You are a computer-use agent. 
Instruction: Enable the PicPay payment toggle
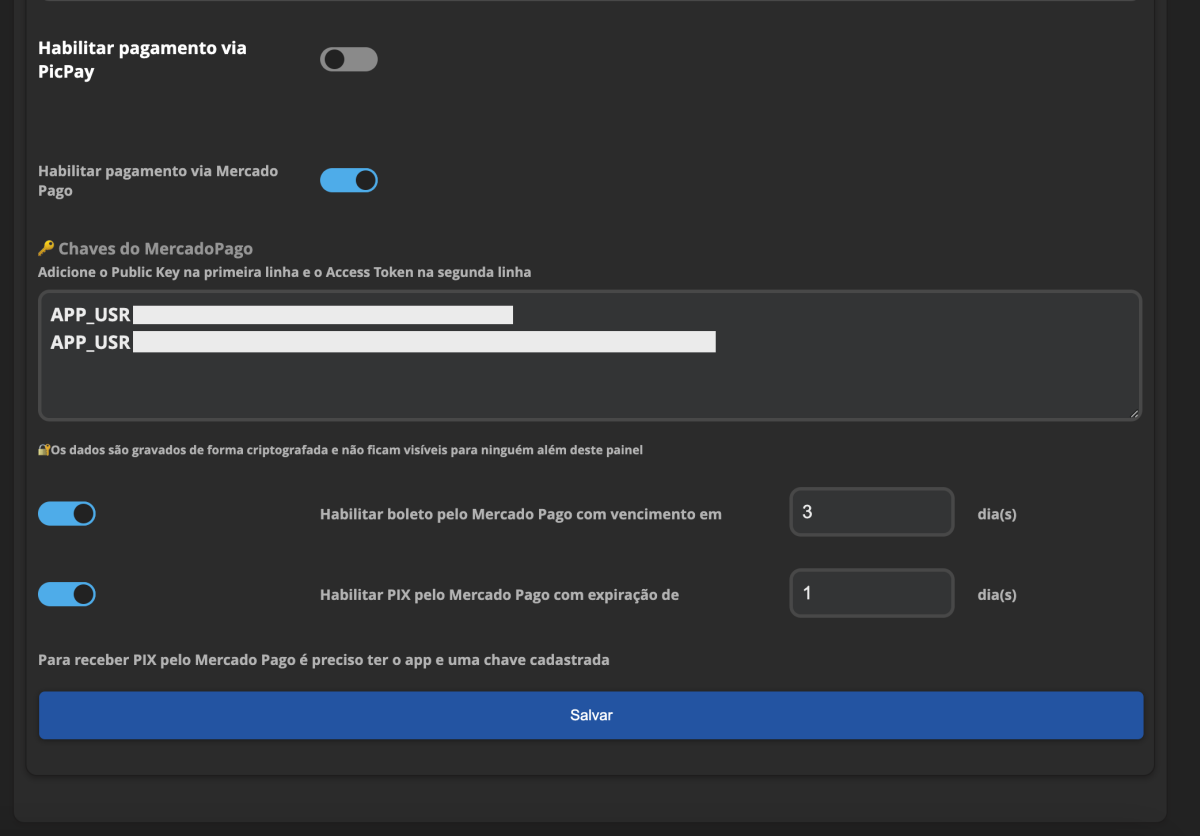click(349, 60)
